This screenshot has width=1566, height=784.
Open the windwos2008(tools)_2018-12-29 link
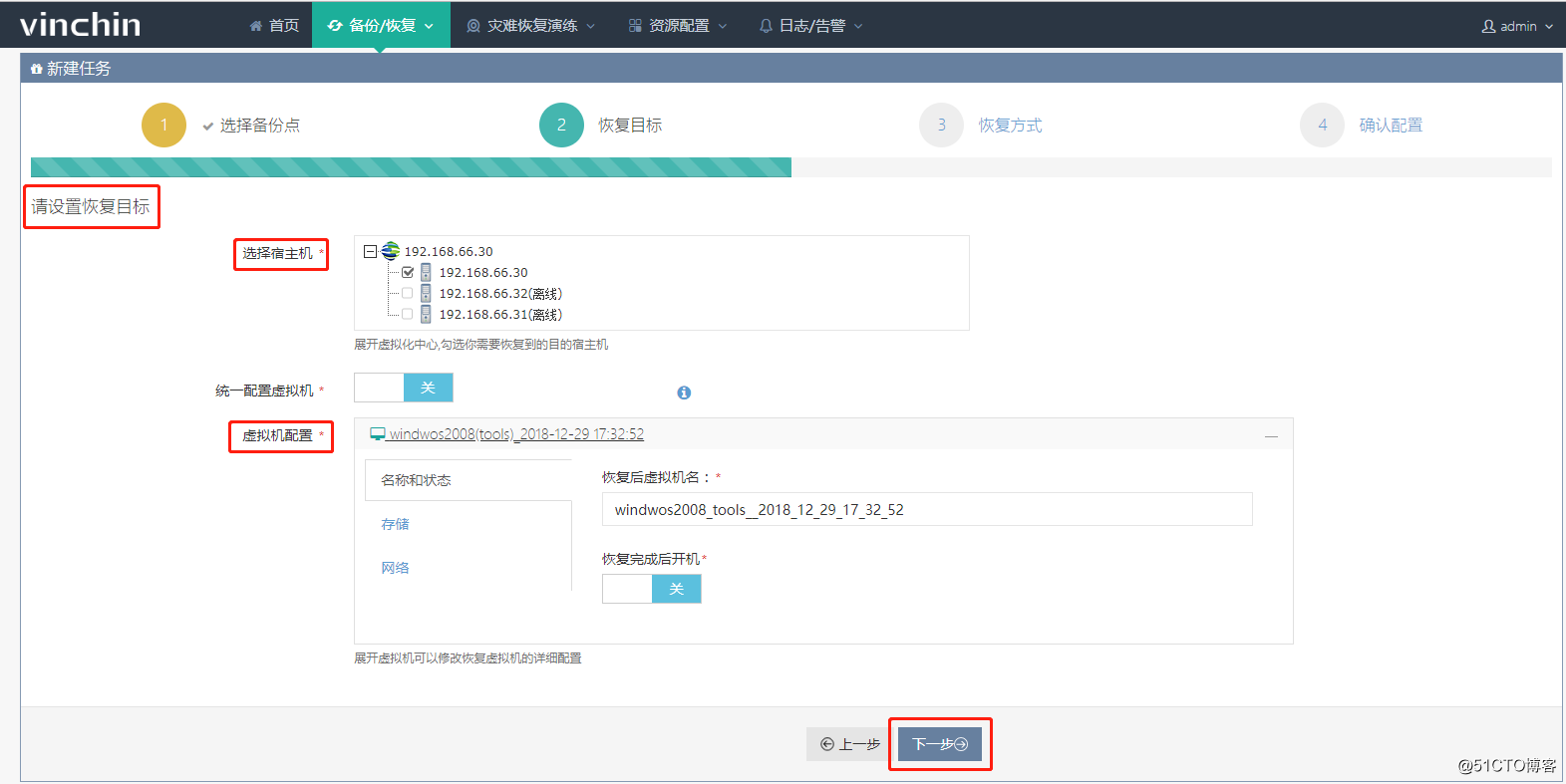pyautogui.click(x=515, y=434)
